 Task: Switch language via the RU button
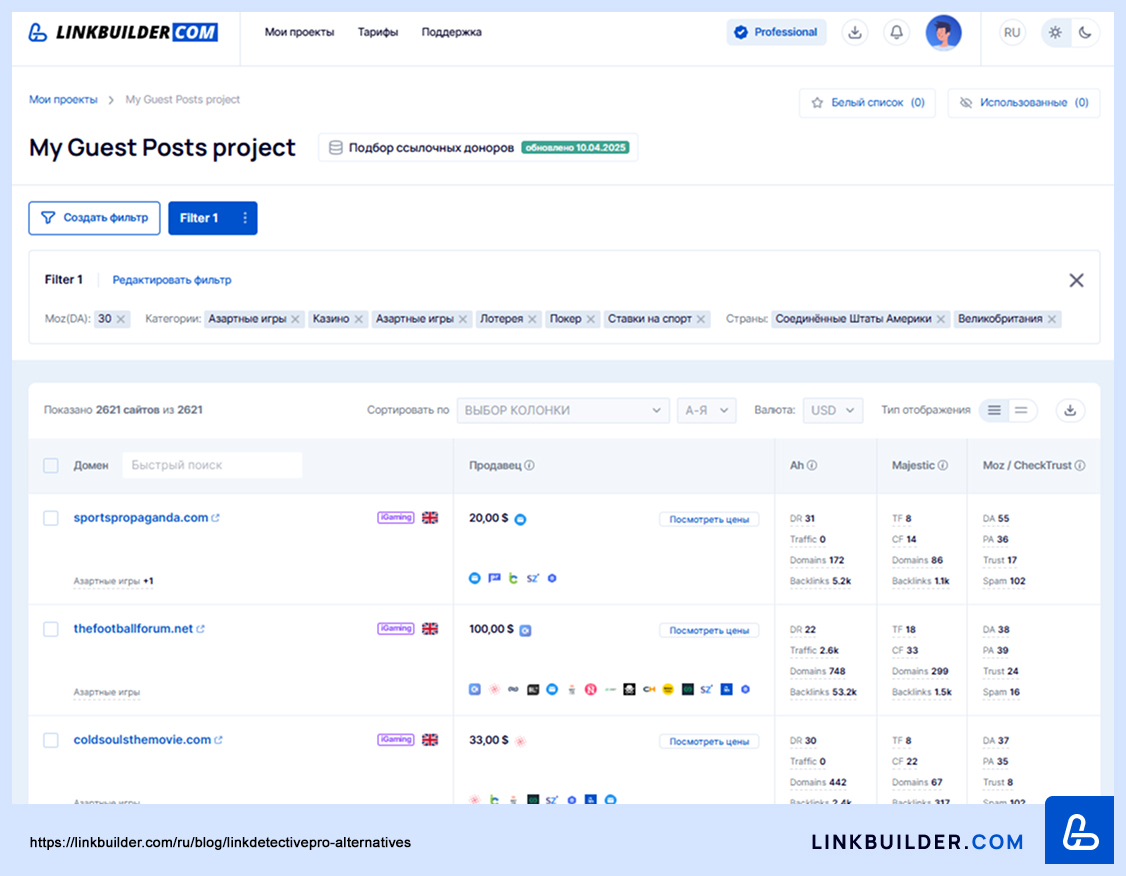click(x=1012, y=32)
